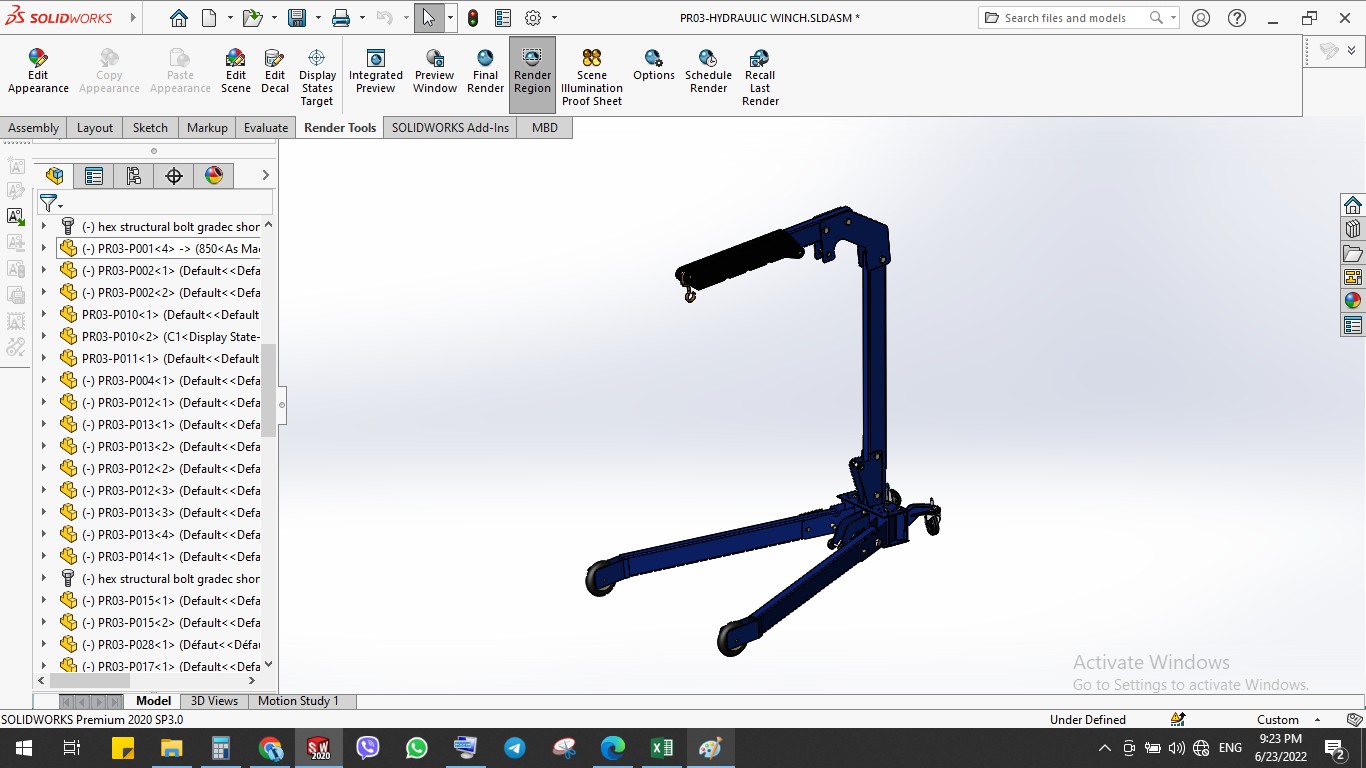The image size is (1366, 768).
Task: Toggle Render Region button
Action: [532, 75]
